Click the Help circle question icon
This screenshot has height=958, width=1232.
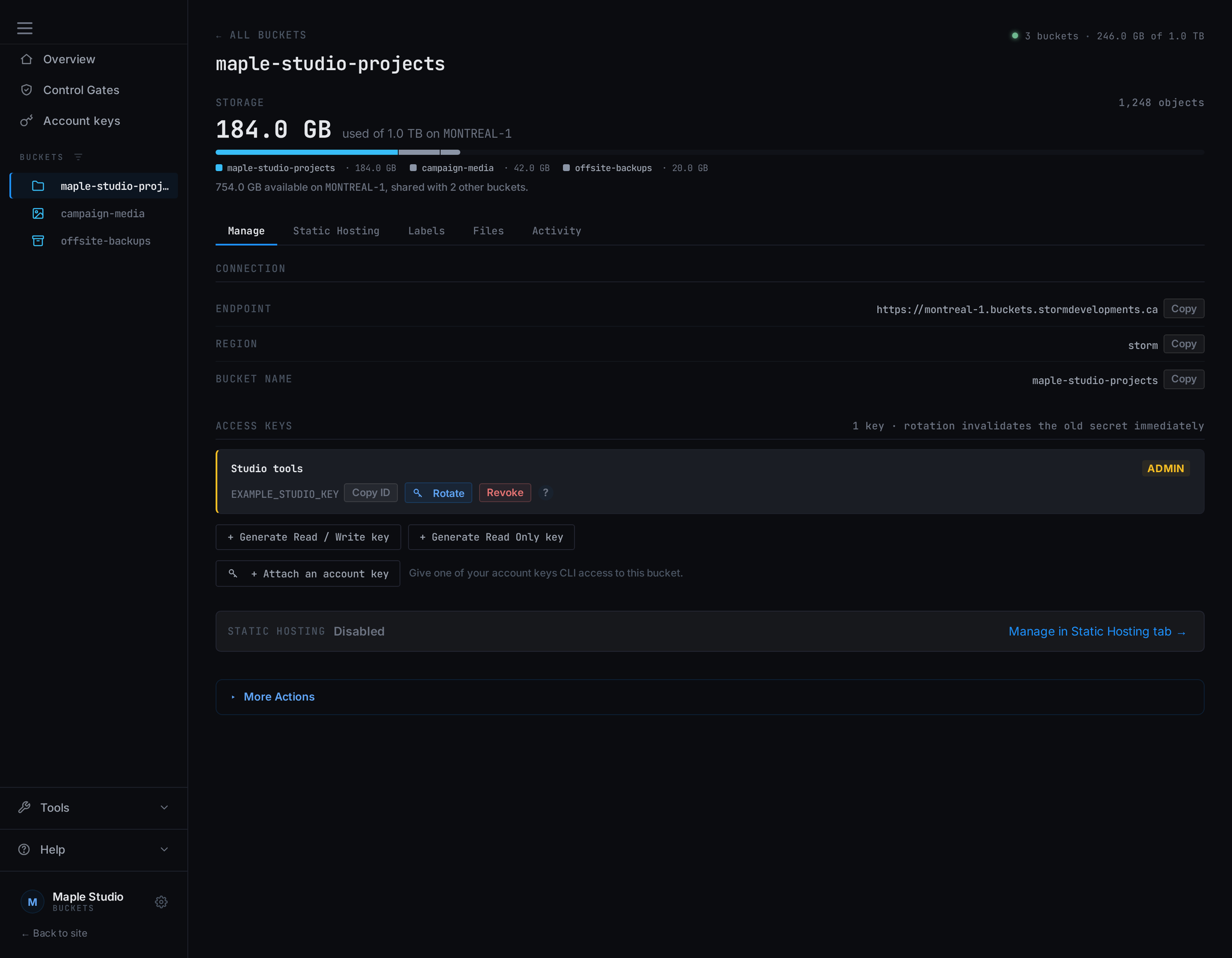coord(24,850)
